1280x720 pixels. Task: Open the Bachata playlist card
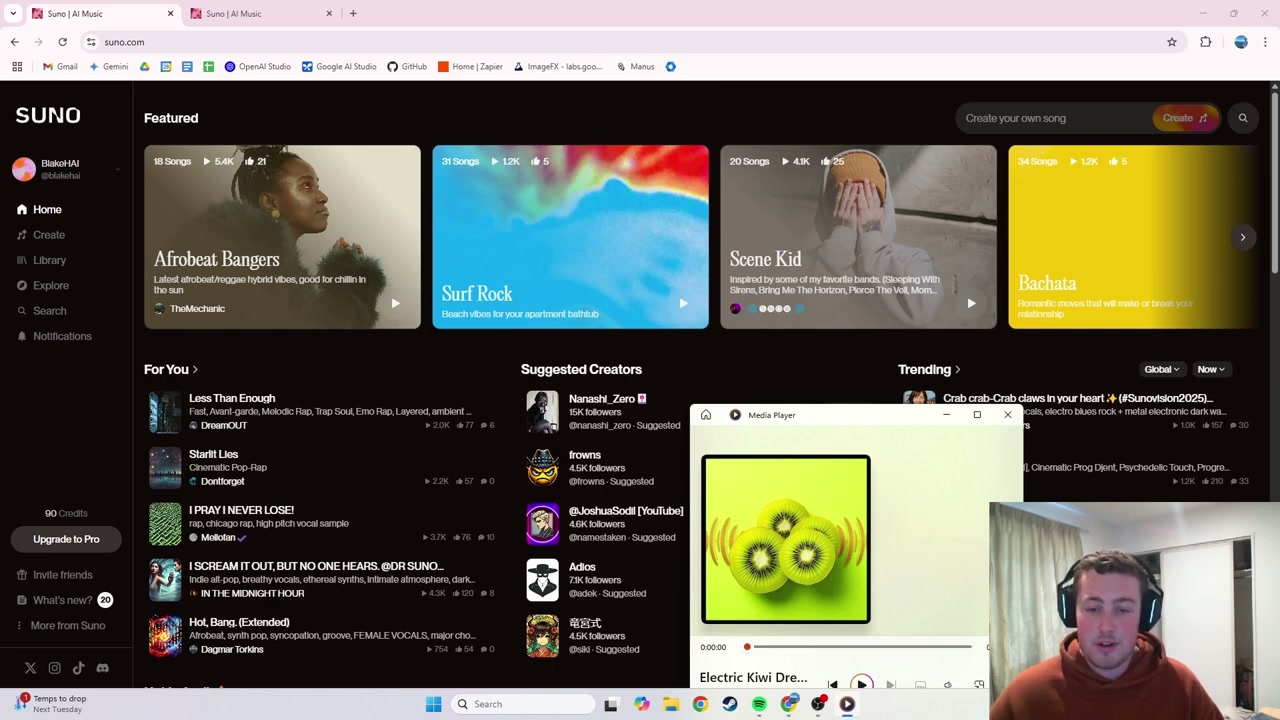click(x=1132, y=237)
